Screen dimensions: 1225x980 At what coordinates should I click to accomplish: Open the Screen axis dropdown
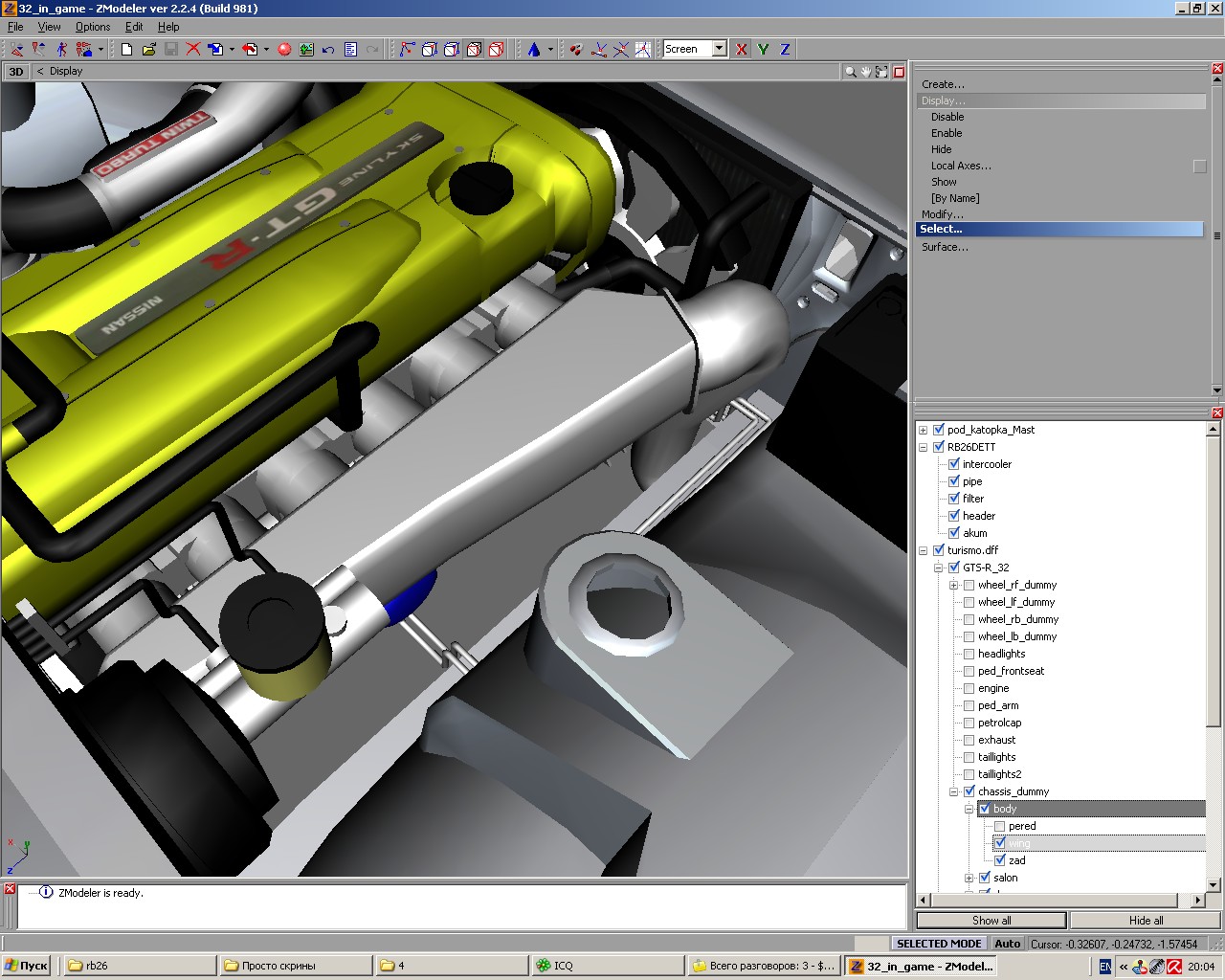719,49
